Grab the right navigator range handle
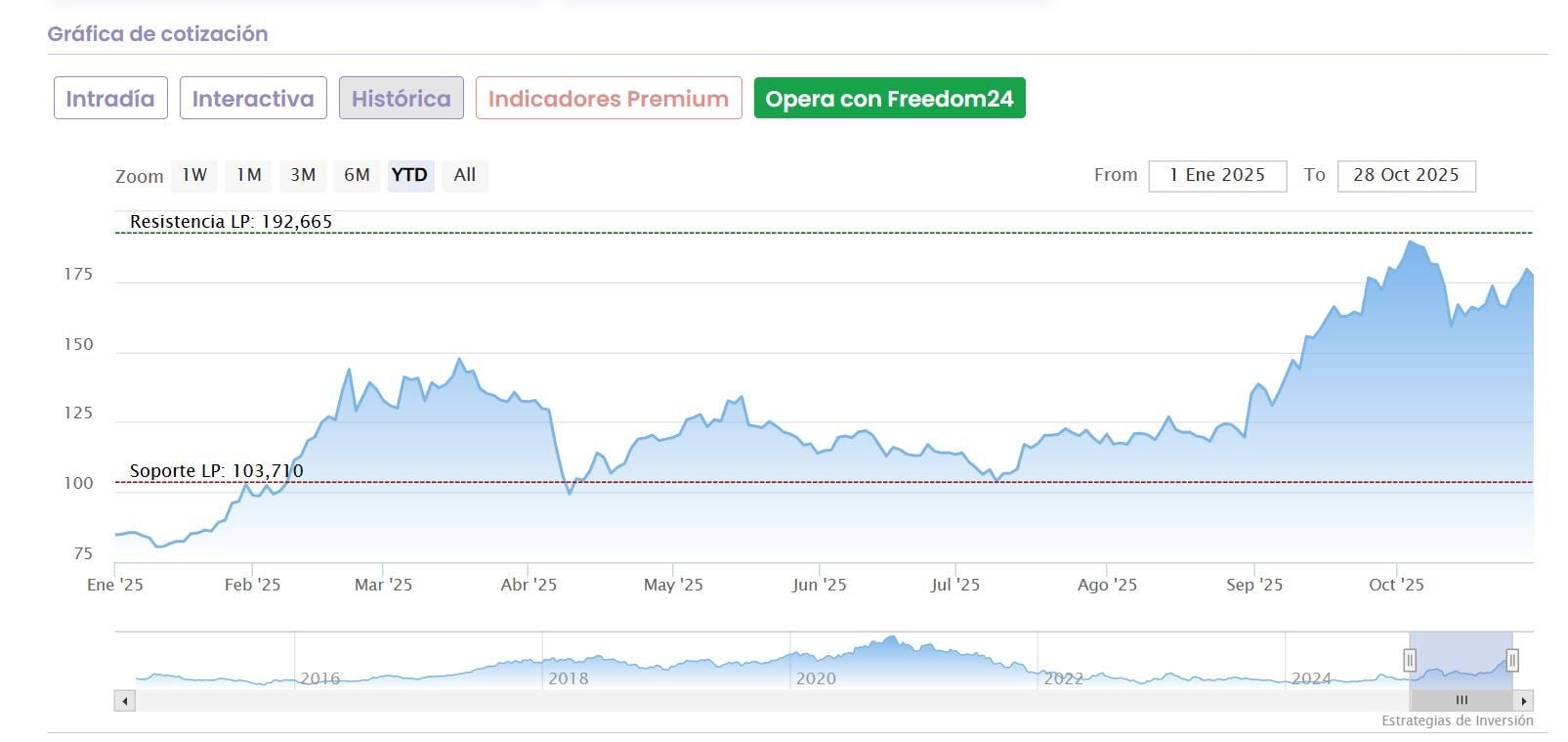Screen dimensions: 1568x742 pyautogui.click(x=1512, y=661)
